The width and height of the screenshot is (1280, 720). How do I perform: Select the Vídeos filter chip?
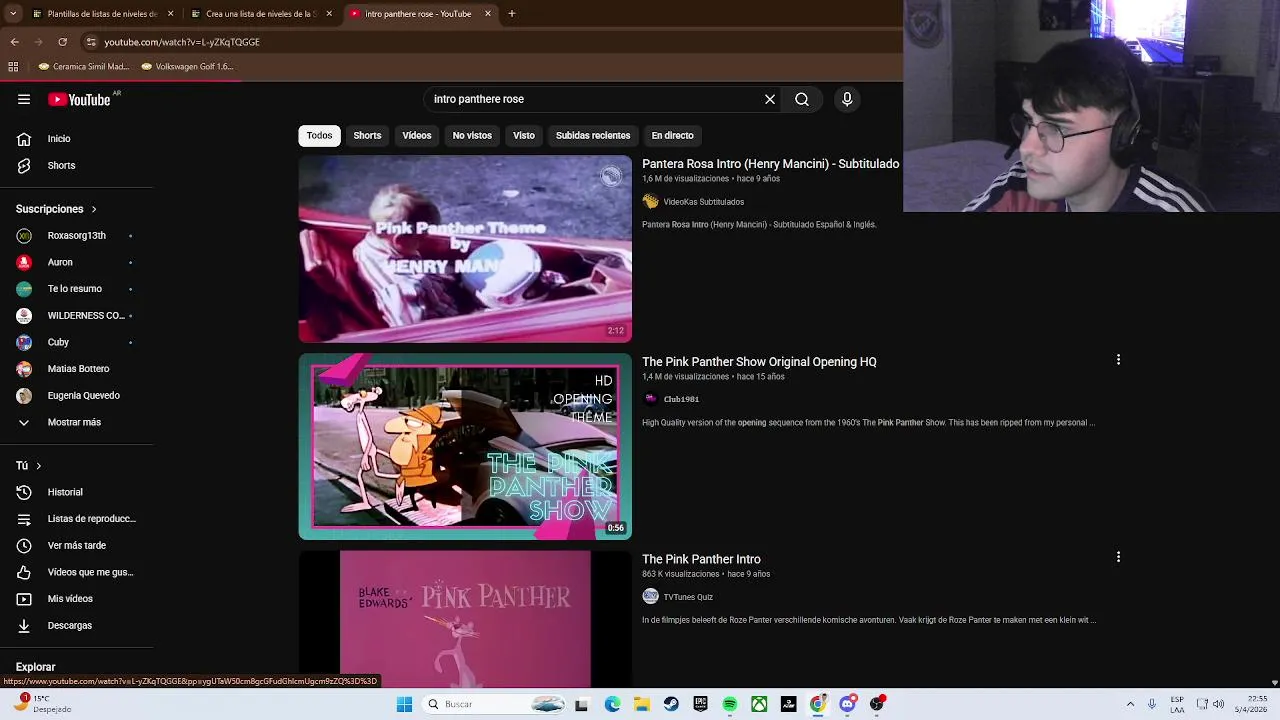tap(417, 135)
